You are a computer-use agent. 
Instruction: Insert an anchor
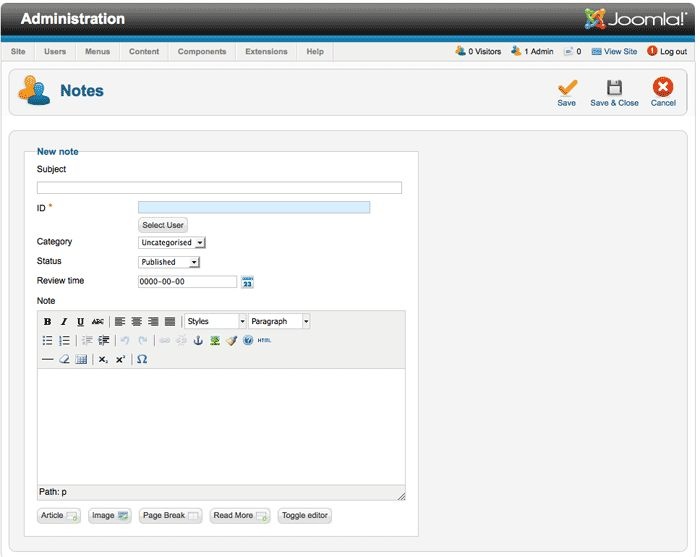click(x=198, y=341)
